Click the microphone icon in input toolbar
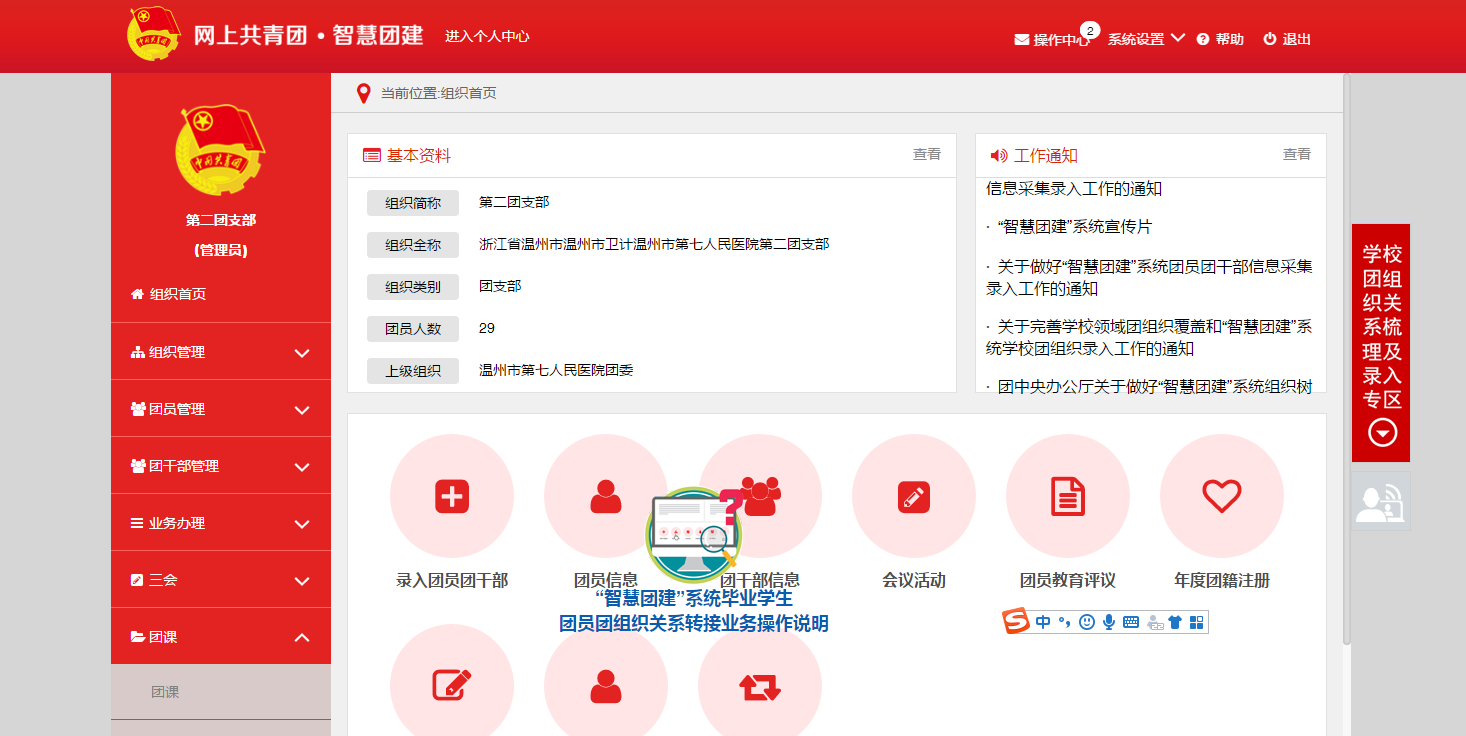 coord(1109,622)
